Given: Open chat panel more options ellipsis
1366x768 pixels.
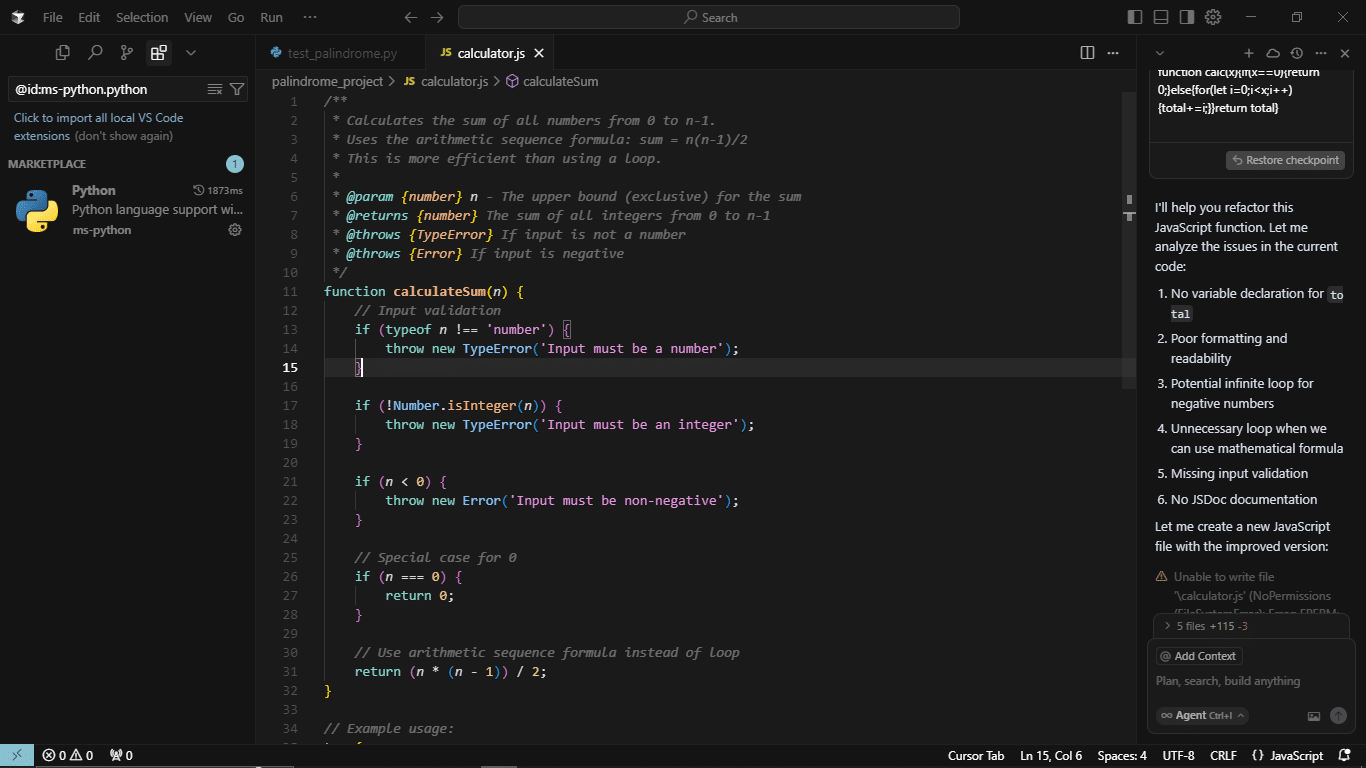Looking at the screenshot, I should (1321, 53).
